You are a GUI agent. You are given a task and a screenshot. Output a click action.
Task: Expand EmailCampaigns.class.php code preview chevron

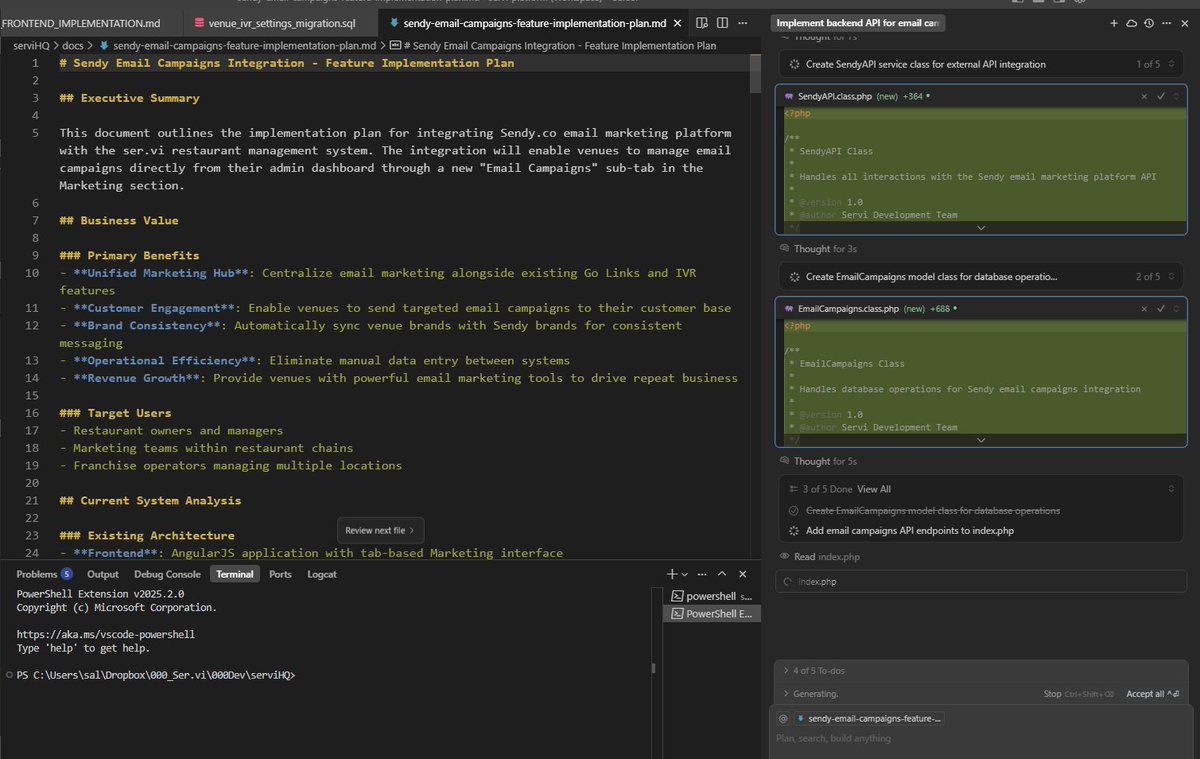(980, 440)
